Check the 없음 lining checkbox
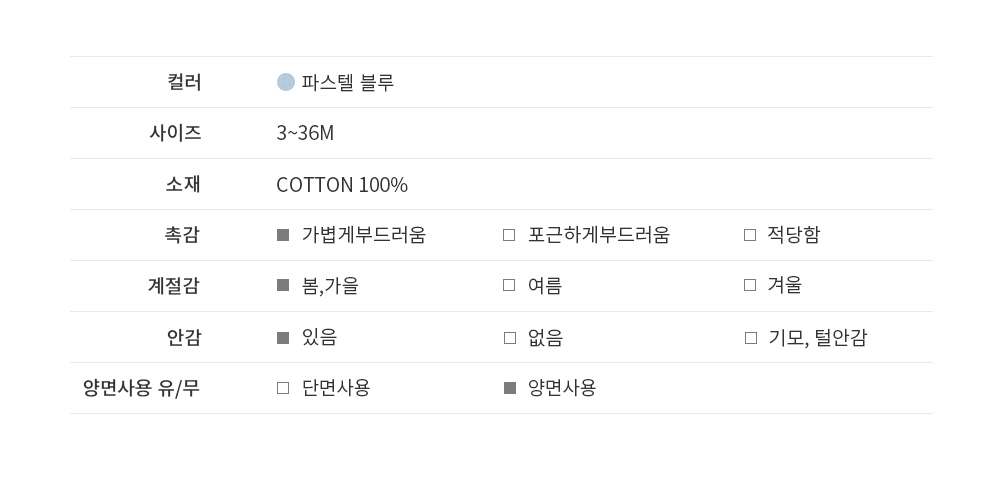Screen dimensions: 1000x488 coord(510,338)
